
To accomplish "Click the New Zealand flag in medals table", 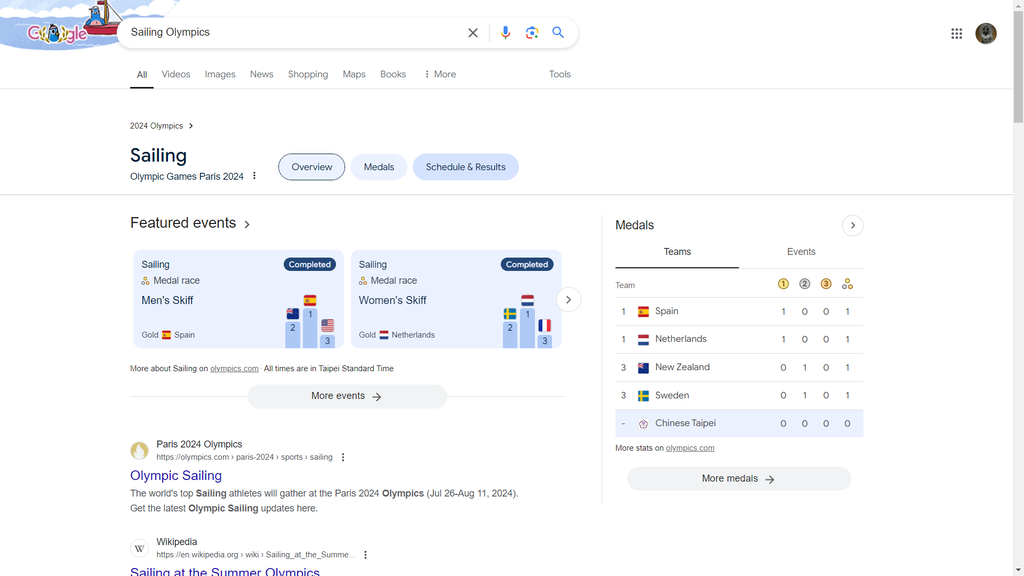I will click(x=643, y=368).
